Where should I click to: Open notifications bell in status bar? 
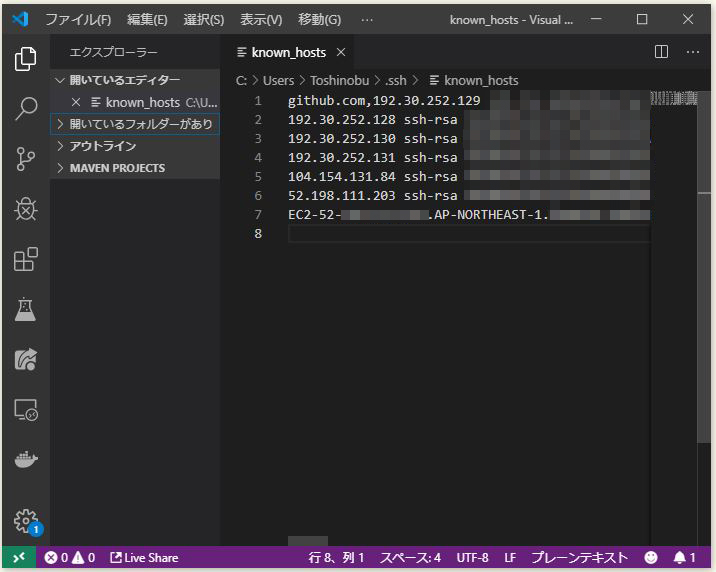pyautogui.click(x=684, y=557)
